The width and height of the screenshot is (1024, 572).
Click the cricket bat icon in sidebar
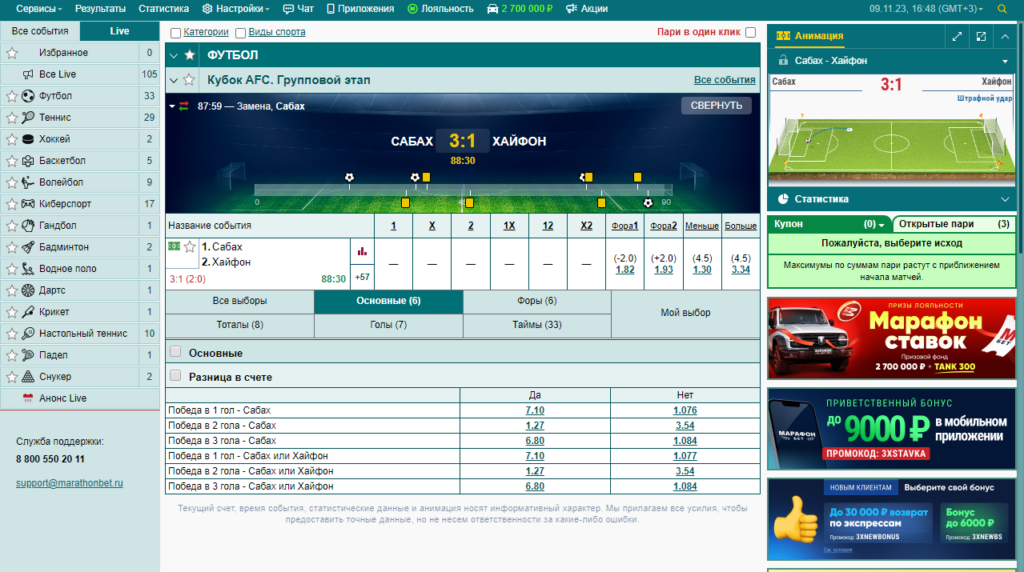pos(28,311)
